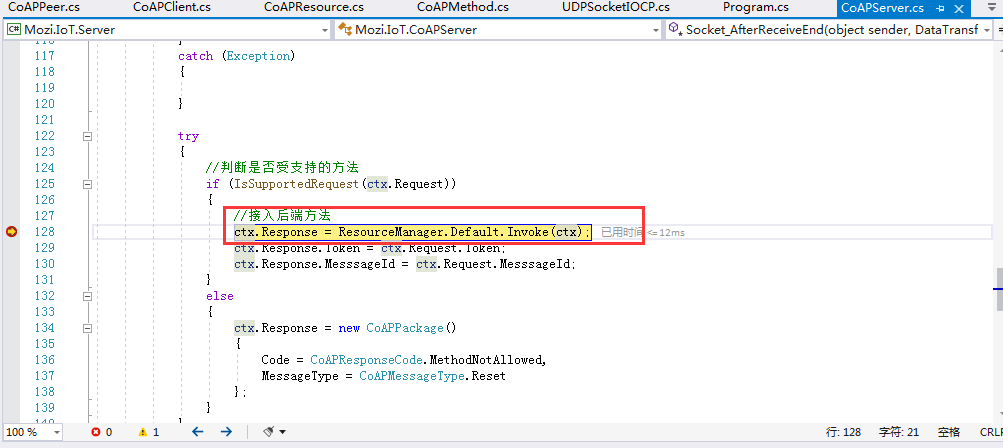The image size is (1003, 448).
Task: Navigate forward with the right arrow
Action: [226, 432]
